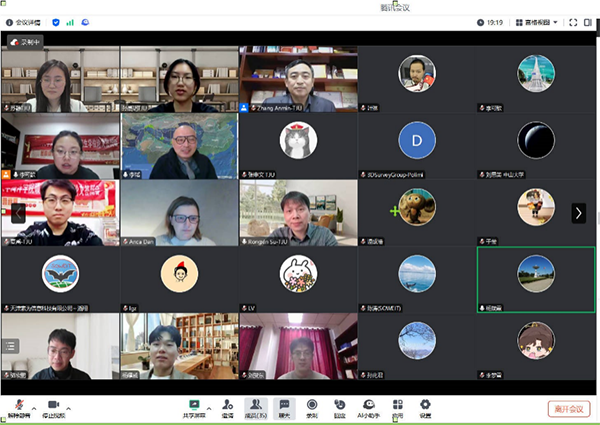Viewport: 600px width, 425px height.
Task: Open the Chat (聊天) panel
Action: tap(284, 406)
